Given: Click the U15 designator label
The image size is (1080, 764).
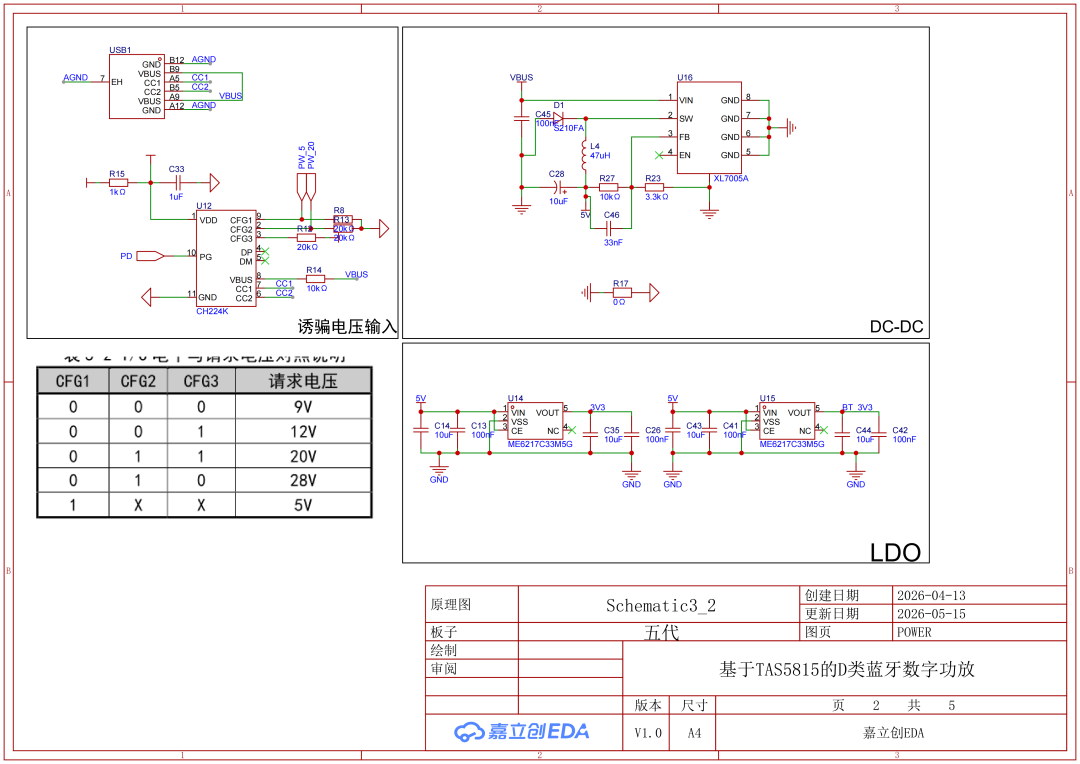Looking at the screenshot, I should tap(767, 398).
